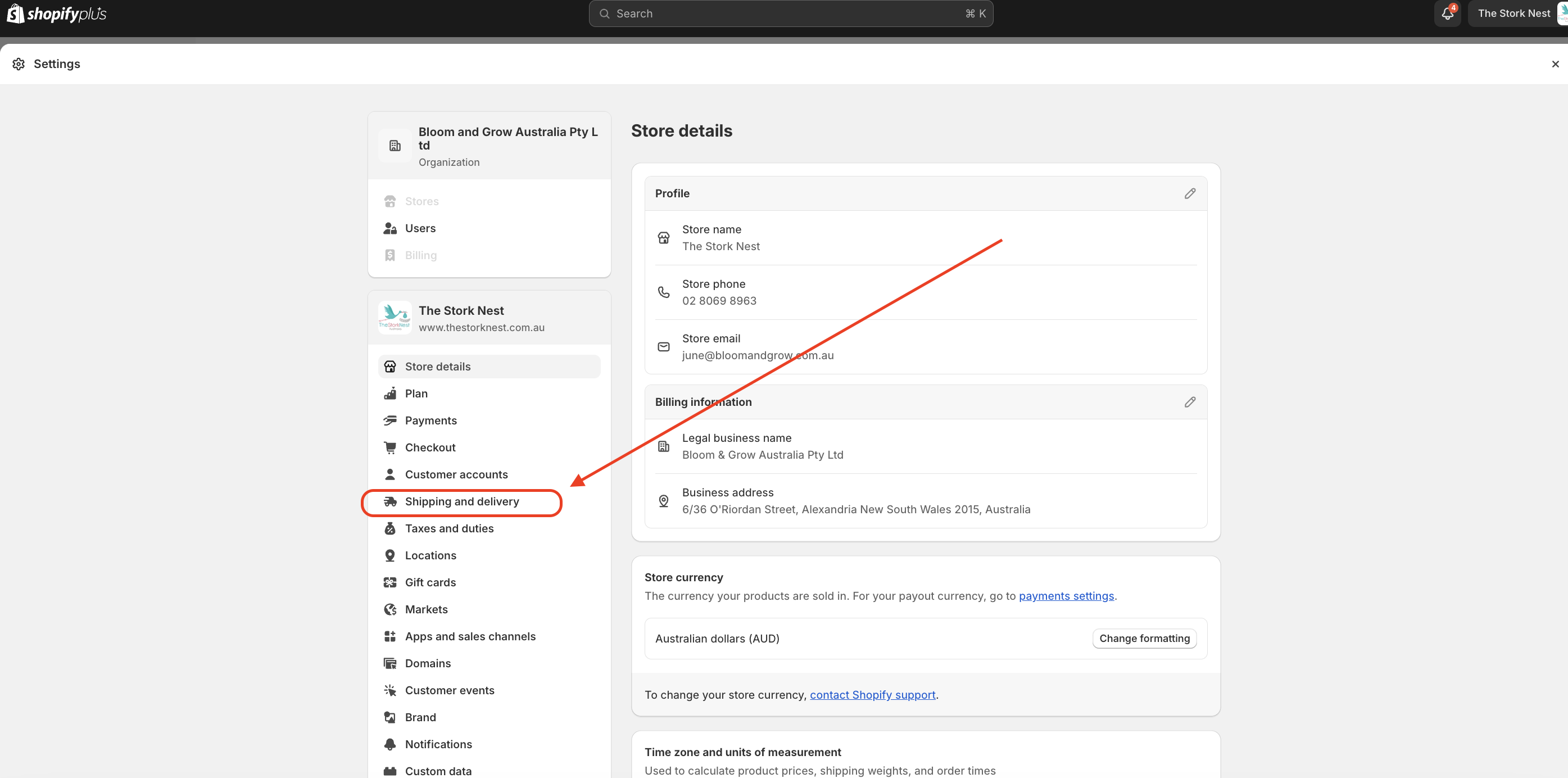Viewport: 1568px width, 778px height.
Task: Go to Locations settings
Action: tap(490, 555)
